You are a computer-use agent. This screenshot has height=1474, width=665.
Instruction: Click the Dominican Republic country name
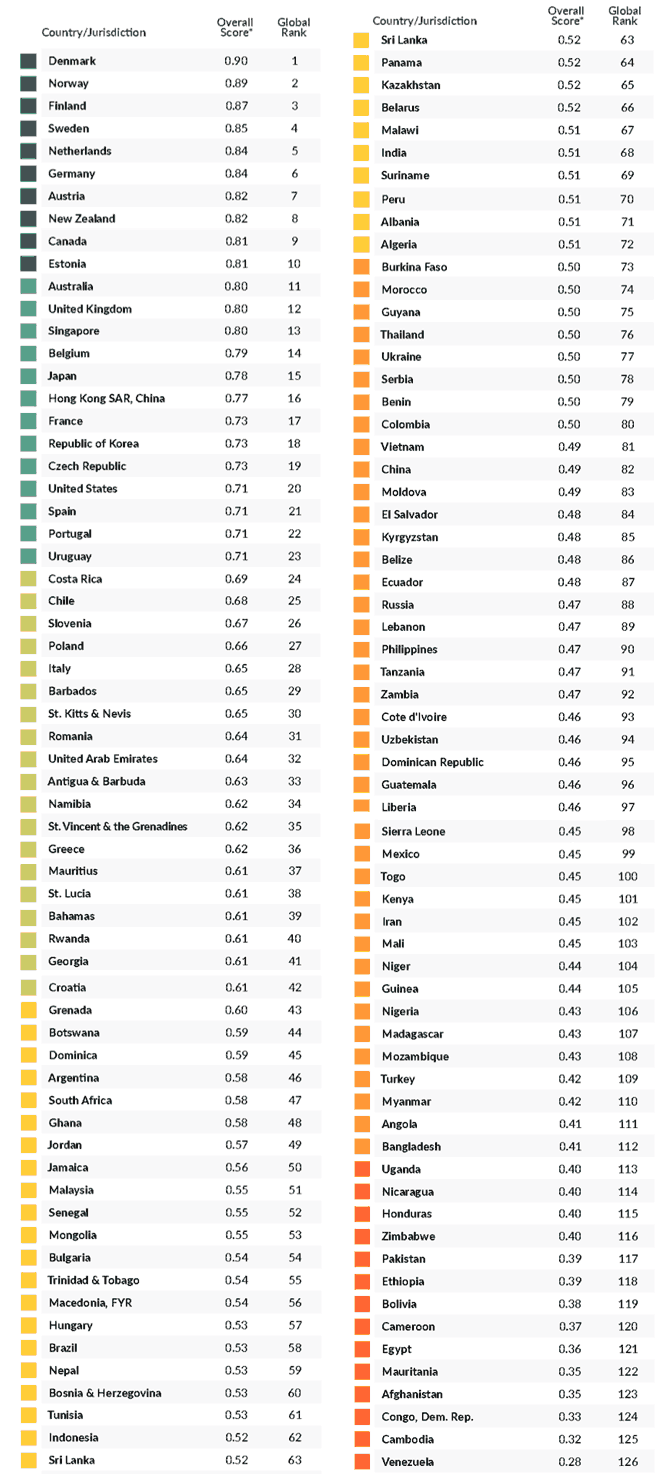point(432,762)
